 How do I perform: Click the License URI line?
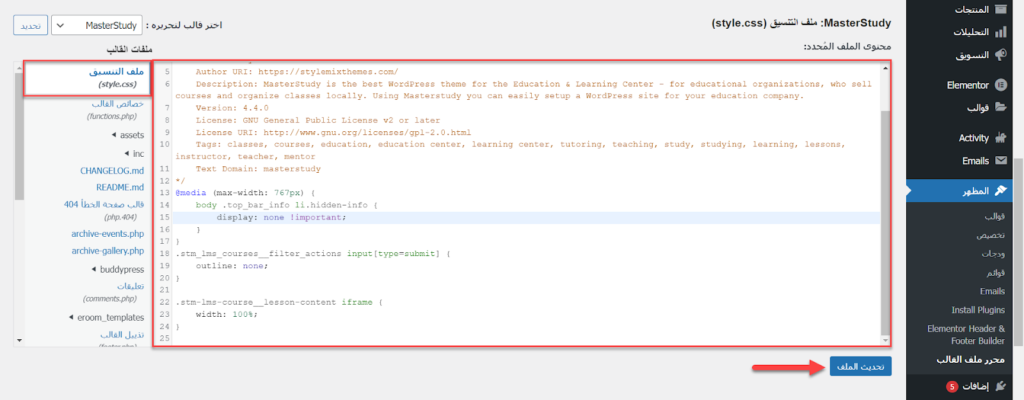click(333, 133)
